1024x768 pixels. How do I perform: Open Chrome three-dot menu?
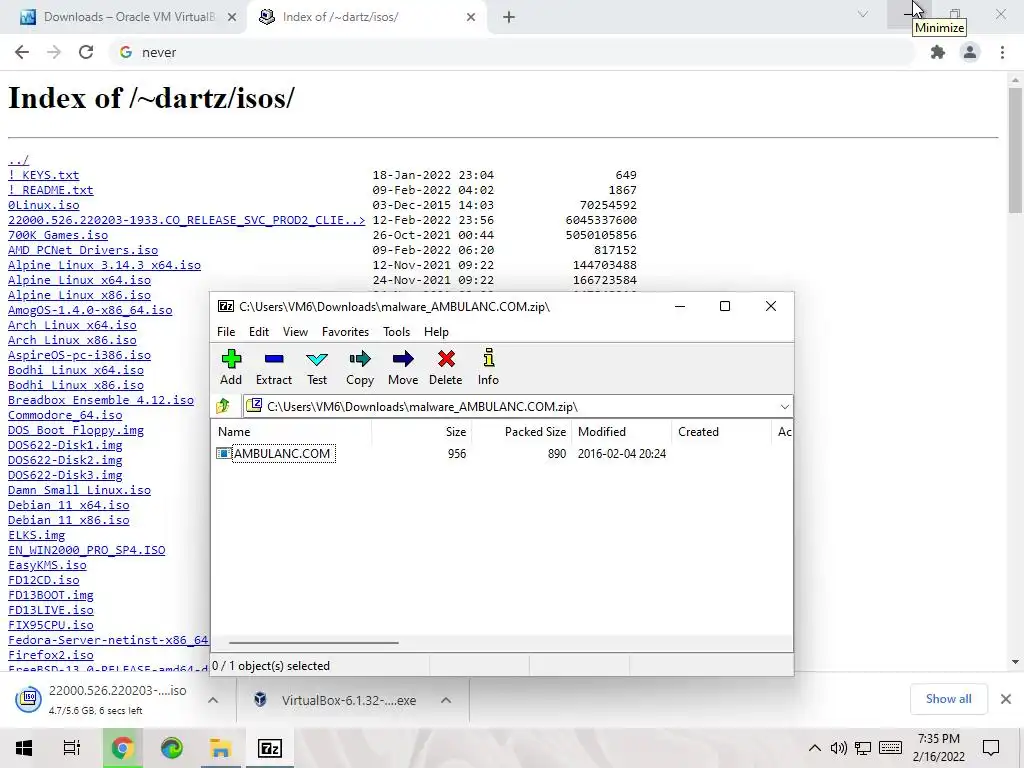click(x=1002, y=52)
